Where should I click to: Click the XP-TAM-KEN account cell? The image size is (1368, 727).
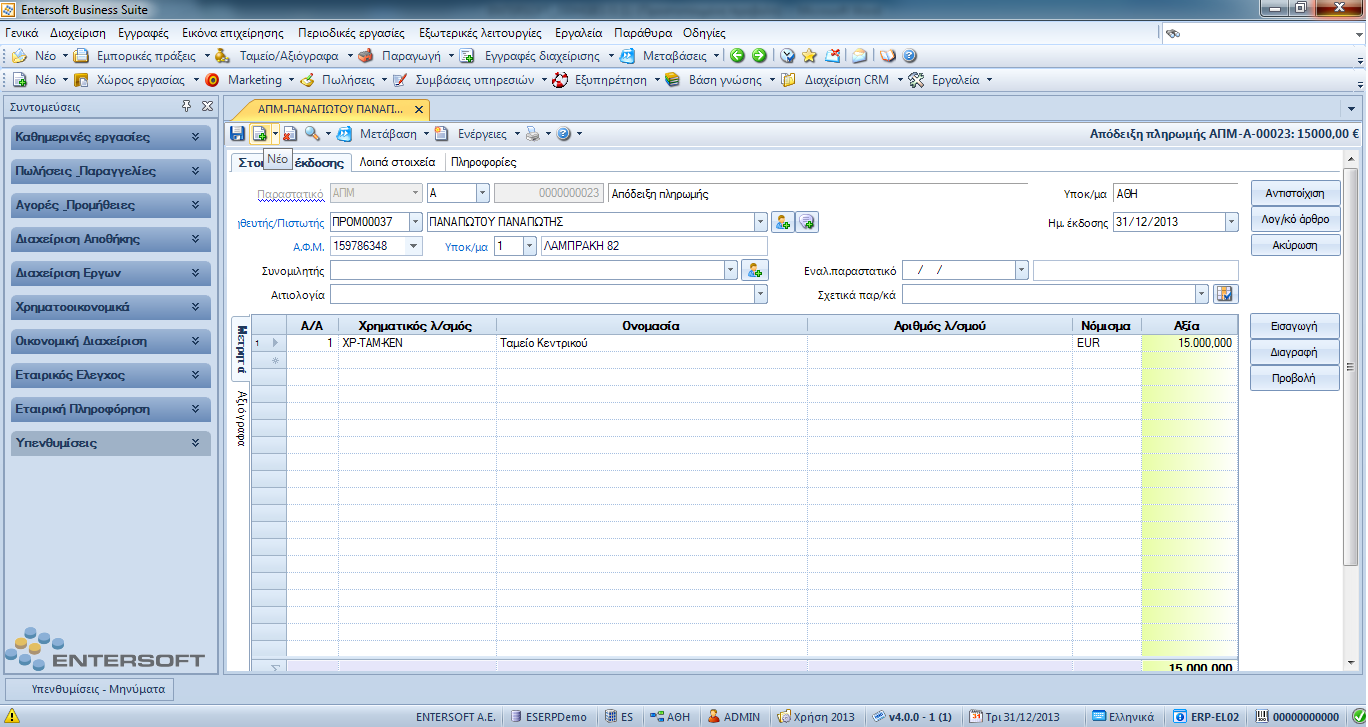[418, 343]
